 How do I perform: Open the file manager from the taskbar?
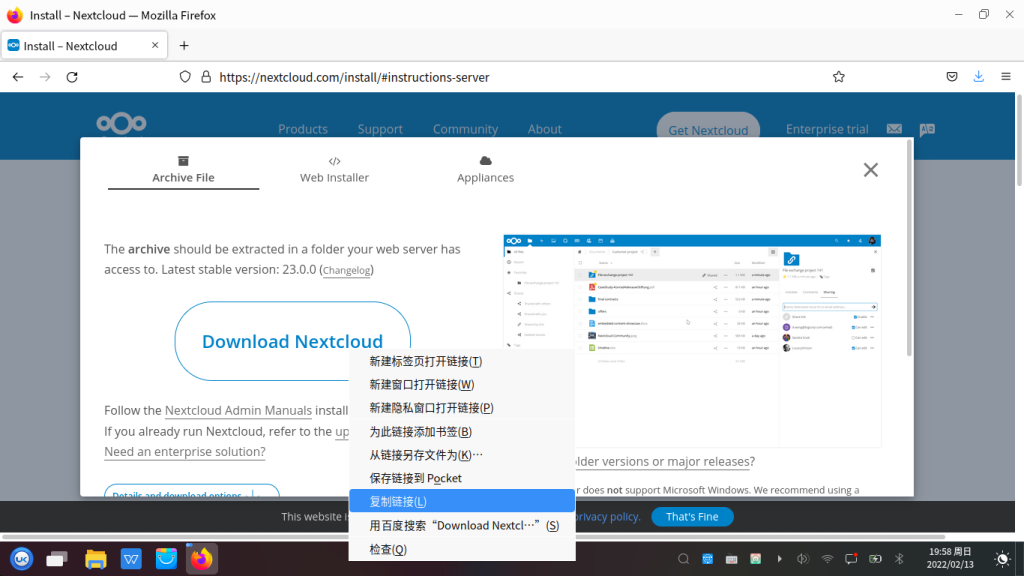(x=96, y=559)
